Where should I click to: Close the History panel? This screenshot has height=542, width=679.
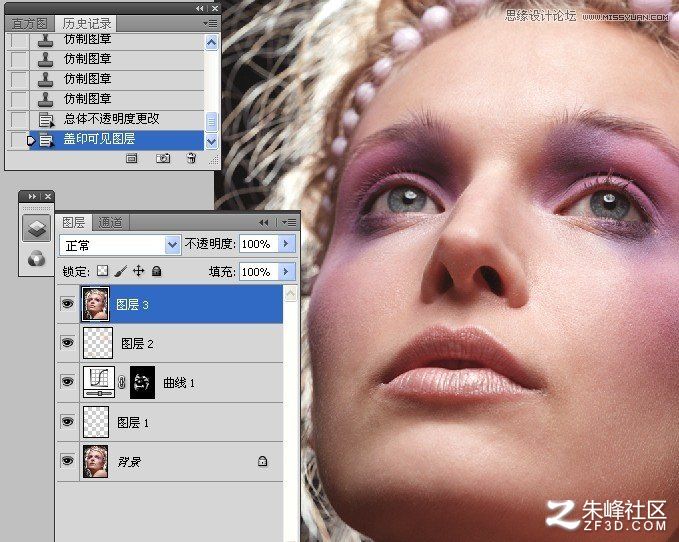point(215,8)
